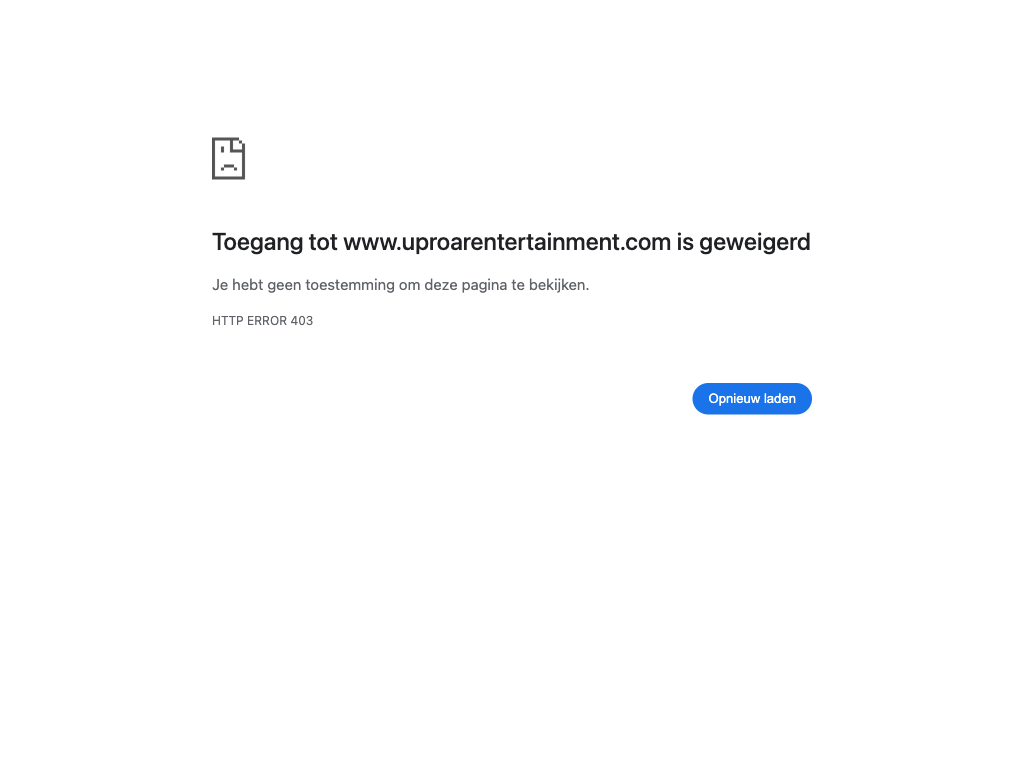Click the blue Opnieuw laden button
The height and width of the screenshot is (768, 1024).
752,398
